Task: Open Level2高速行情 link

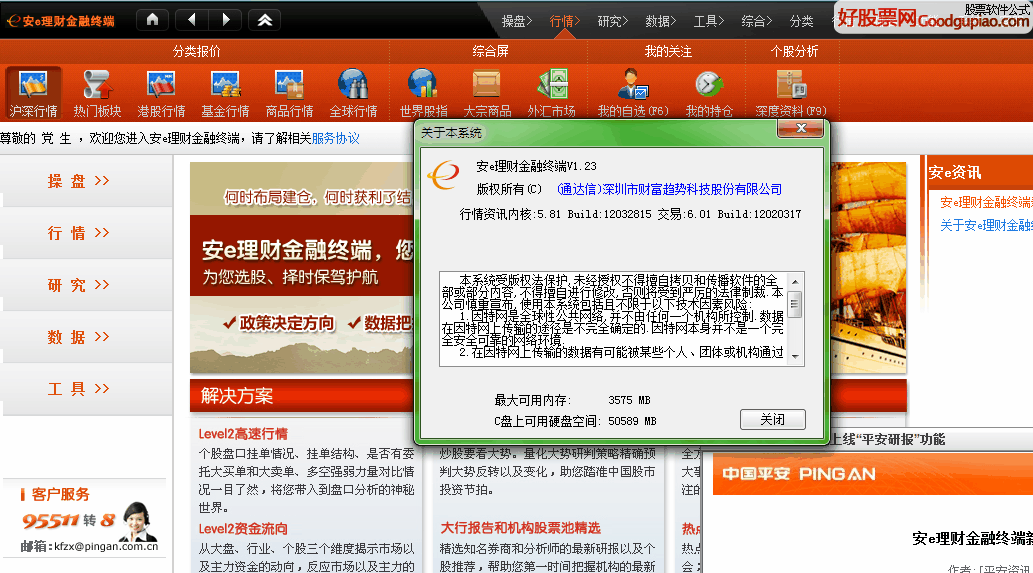Action: tap(243, 434)
